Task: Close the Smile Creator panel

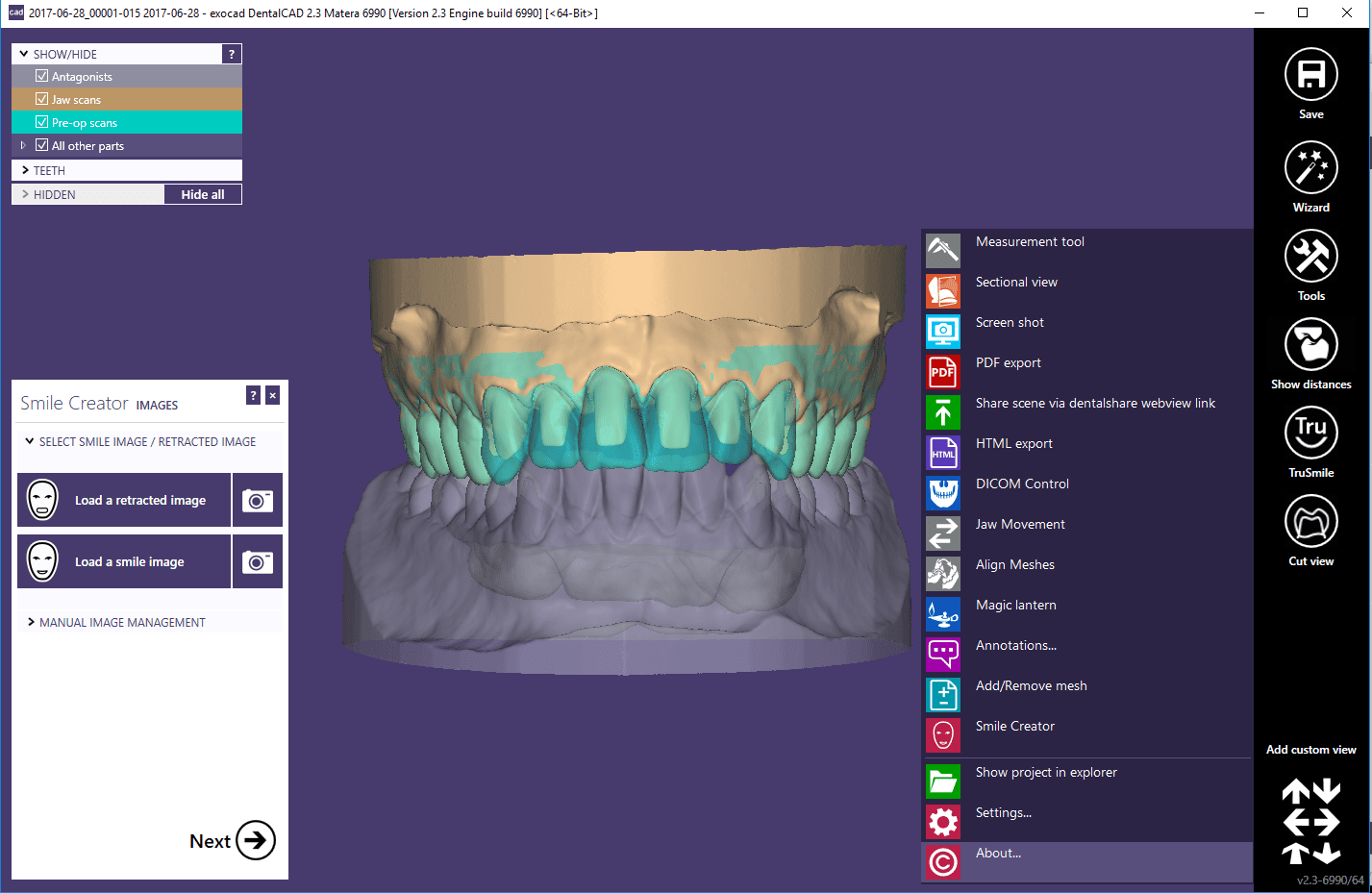Action: coord(273,395)
